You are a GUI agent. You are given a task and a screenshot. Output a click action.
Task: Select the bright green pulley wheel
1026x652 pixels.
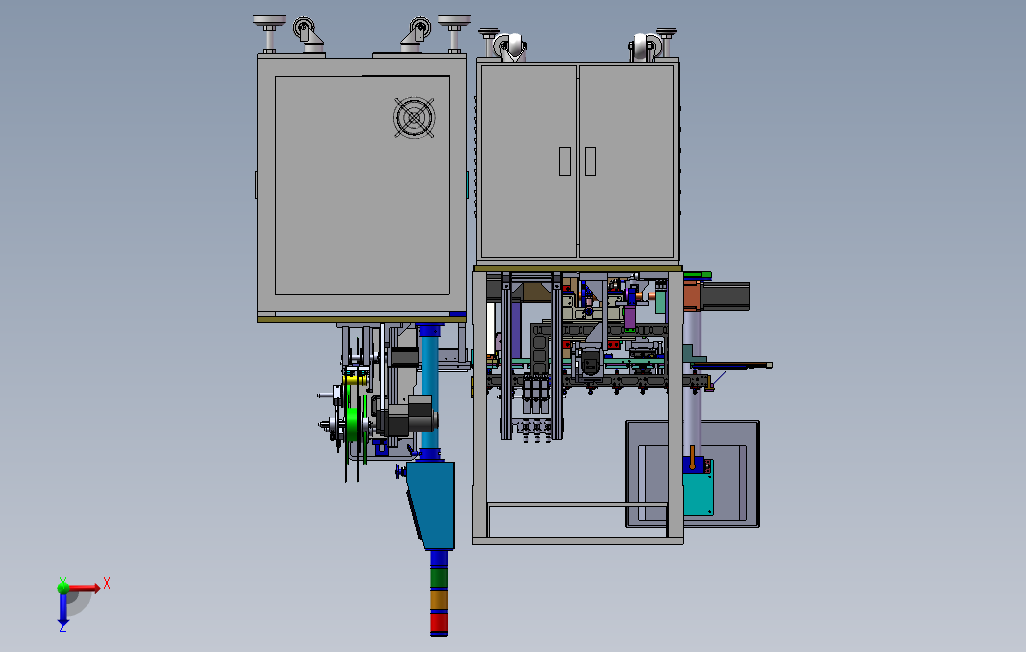click(x=353, y=426)
